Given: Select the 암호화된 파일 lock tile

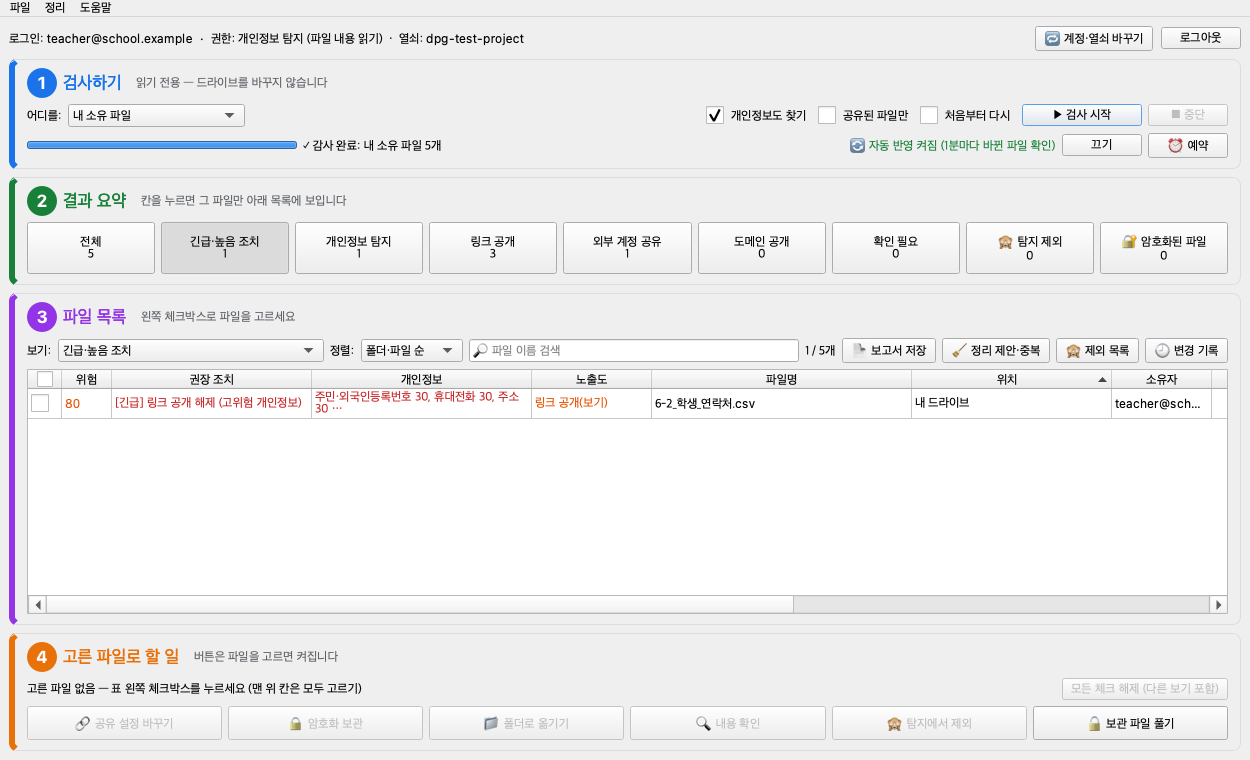Looking at the screenshot, I should [1164, 248].
